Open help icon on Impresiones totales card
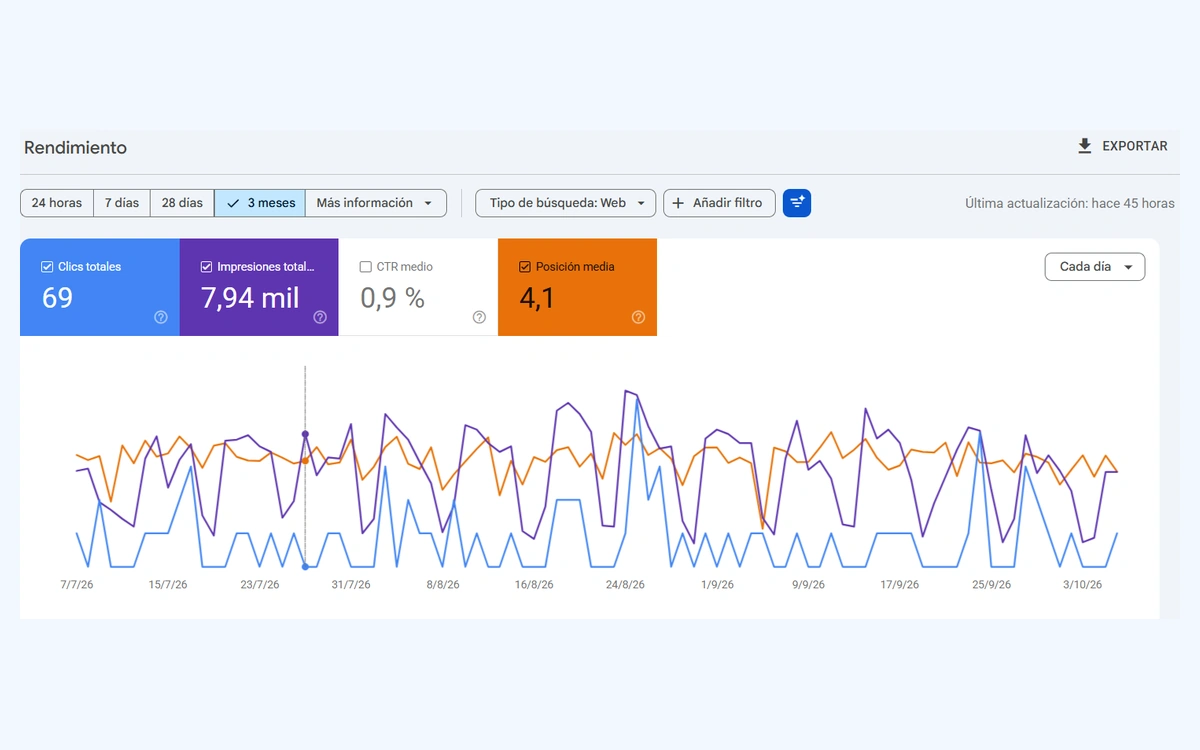Viewport: 1200px width, 750px height. tap(320, 317)
